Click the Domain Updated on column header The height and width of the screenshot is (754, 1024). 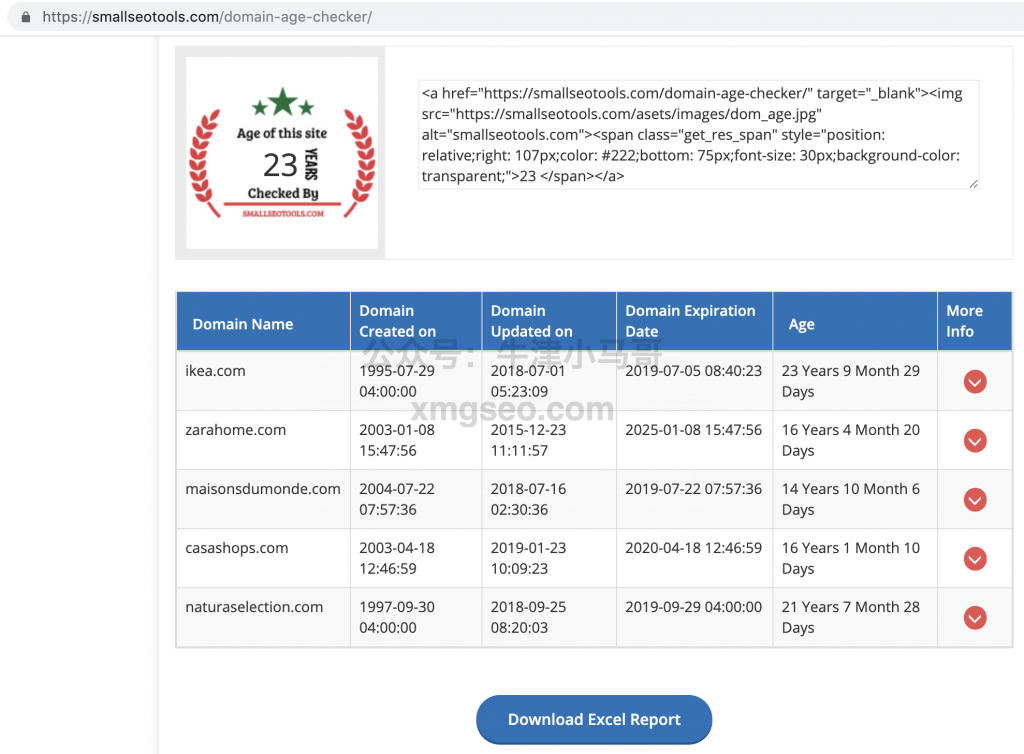549,321
